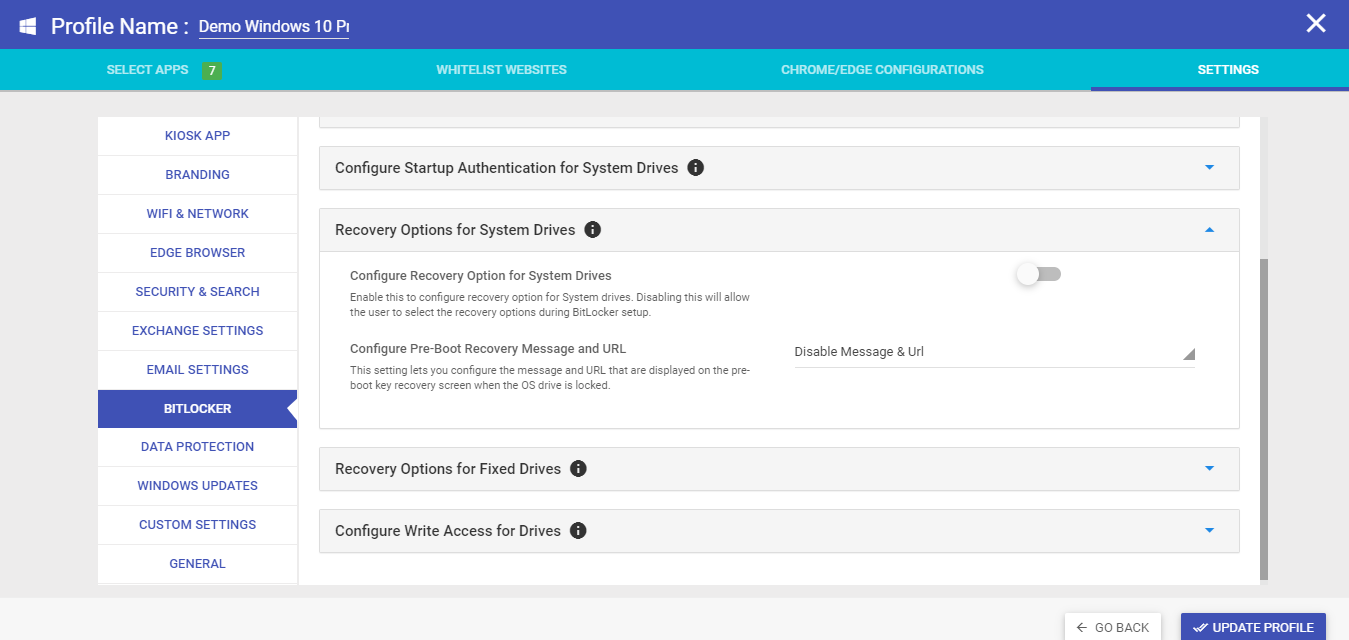Toggle Configure Recovery Option for System Drives switch

(x=1039, y=274)
